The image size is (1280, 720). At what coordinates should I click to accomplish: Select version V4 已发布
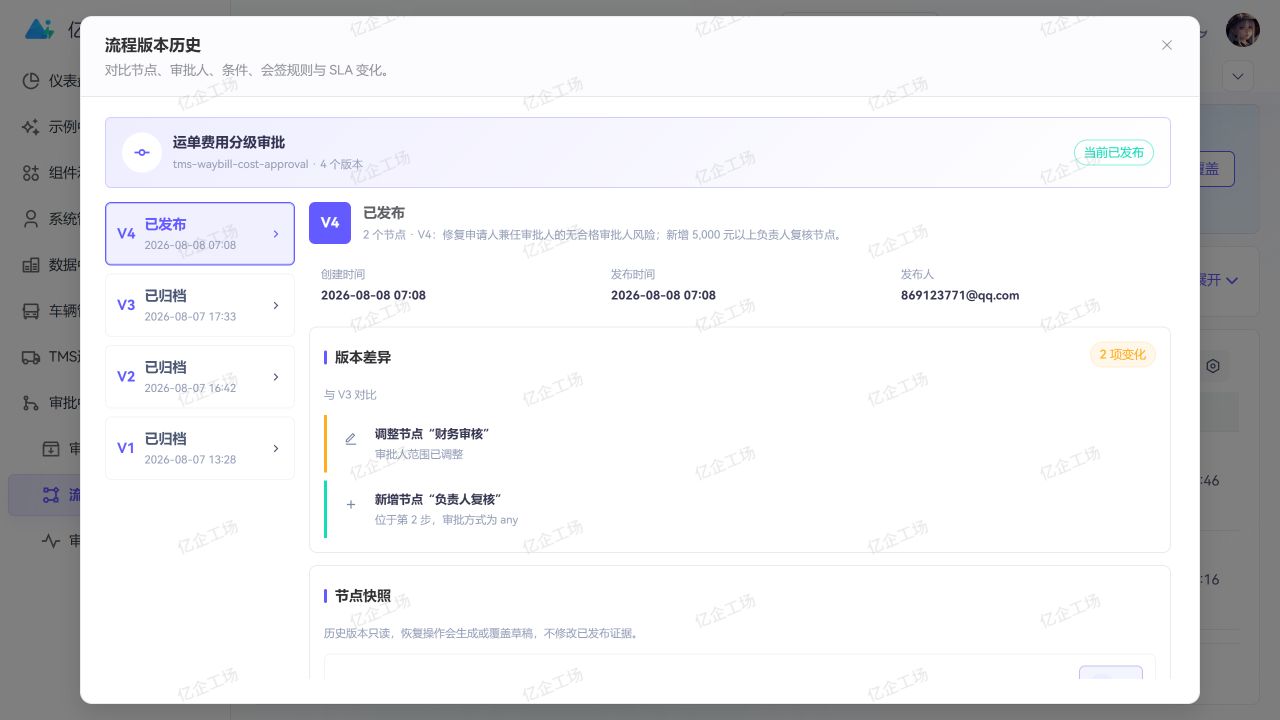200,234
